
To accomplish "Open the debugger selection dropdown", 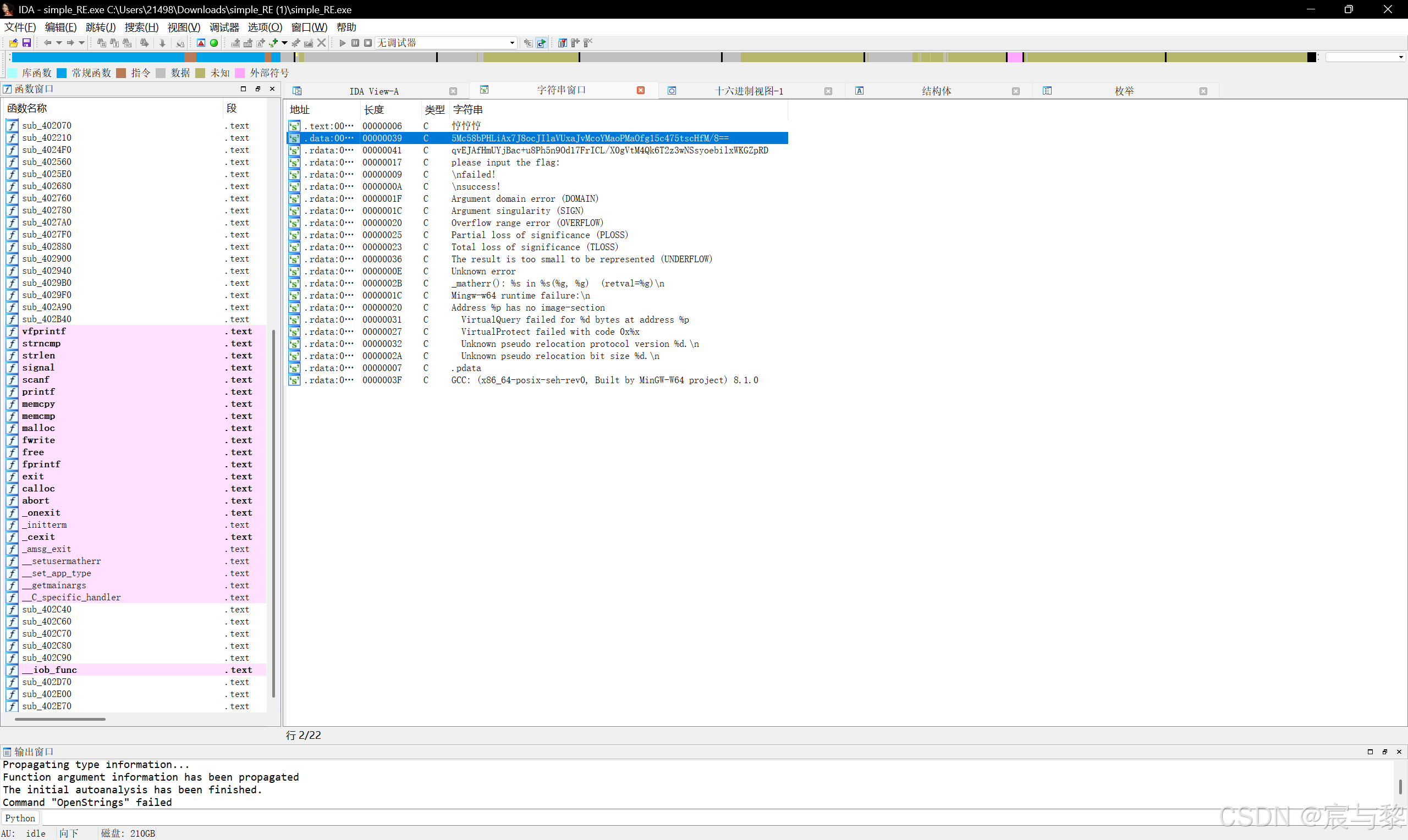I will click(x=512, y=43).
